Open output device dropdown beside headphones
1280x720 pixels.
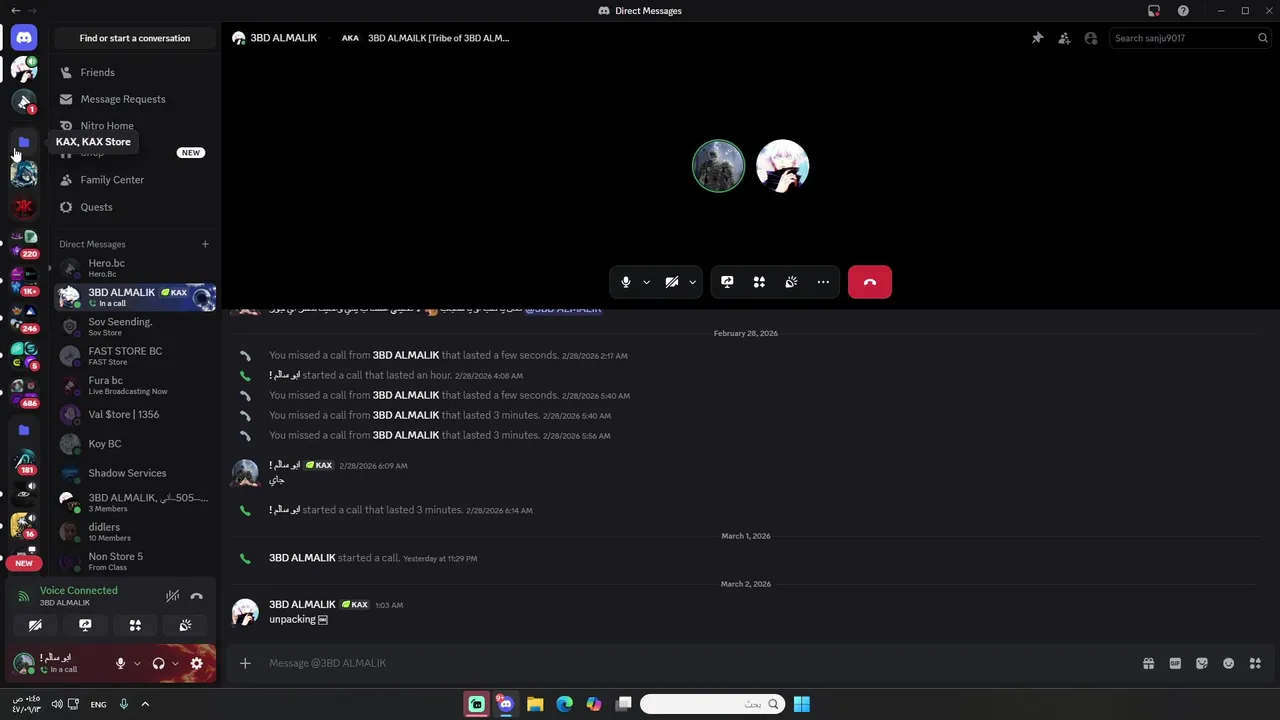point(175,663)
